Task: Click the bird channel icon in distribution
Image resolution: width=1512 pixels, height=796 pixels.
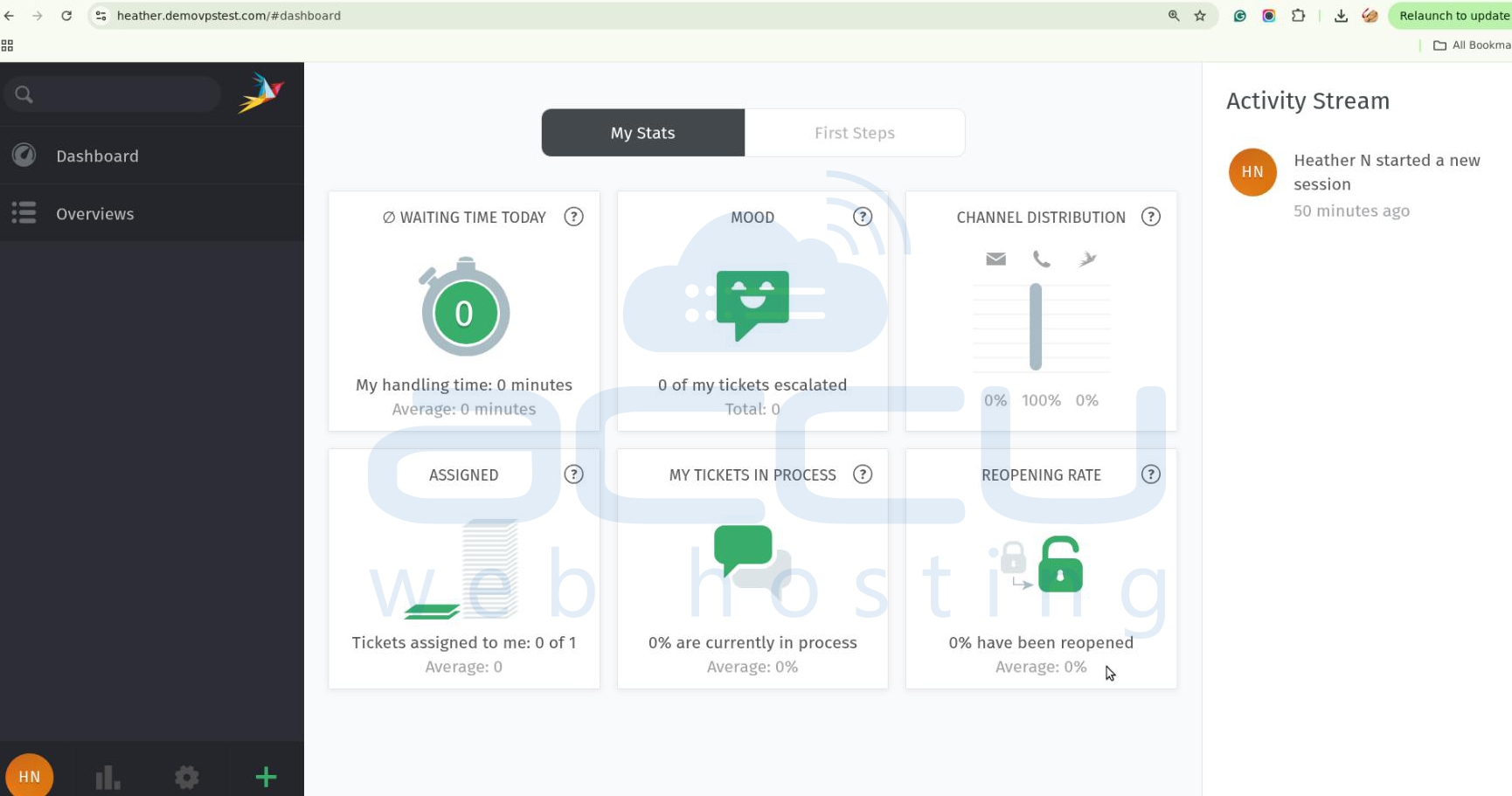Action: (1087, 259)
